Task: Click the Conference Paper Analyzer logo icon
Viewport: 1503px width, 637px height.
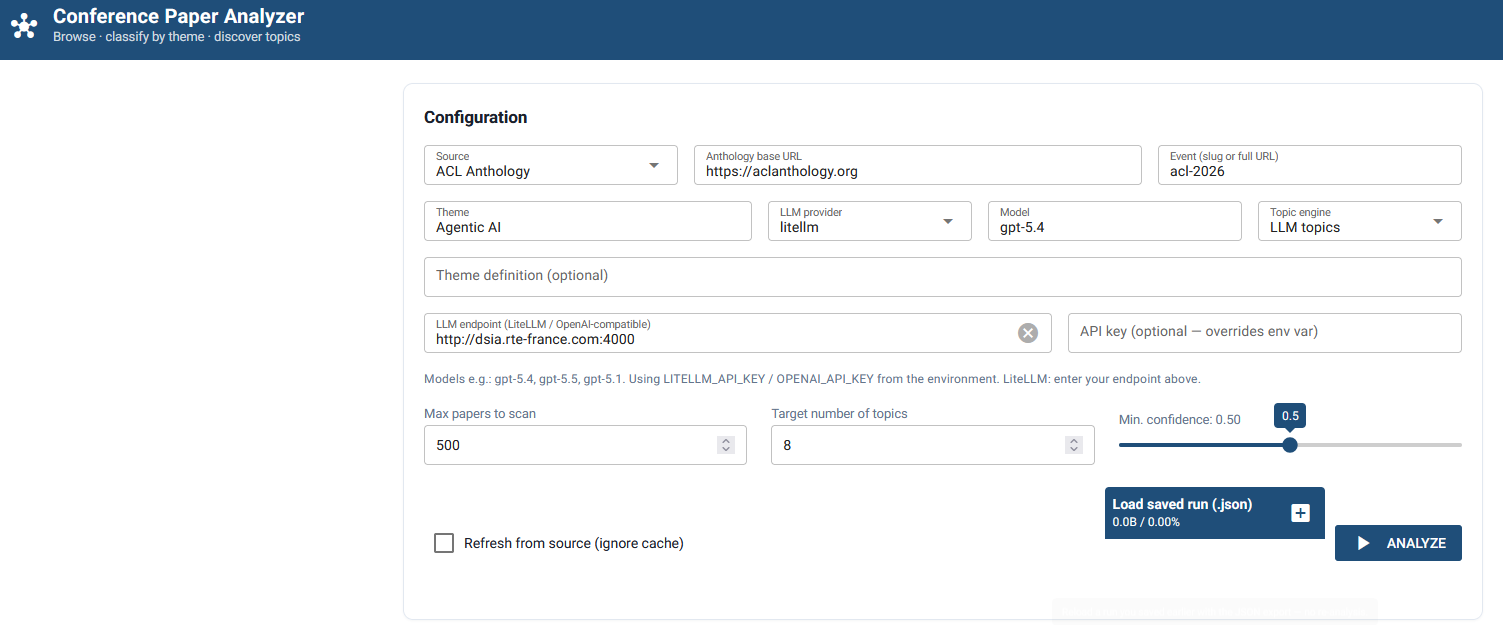Action: click(x=24, y=26)
